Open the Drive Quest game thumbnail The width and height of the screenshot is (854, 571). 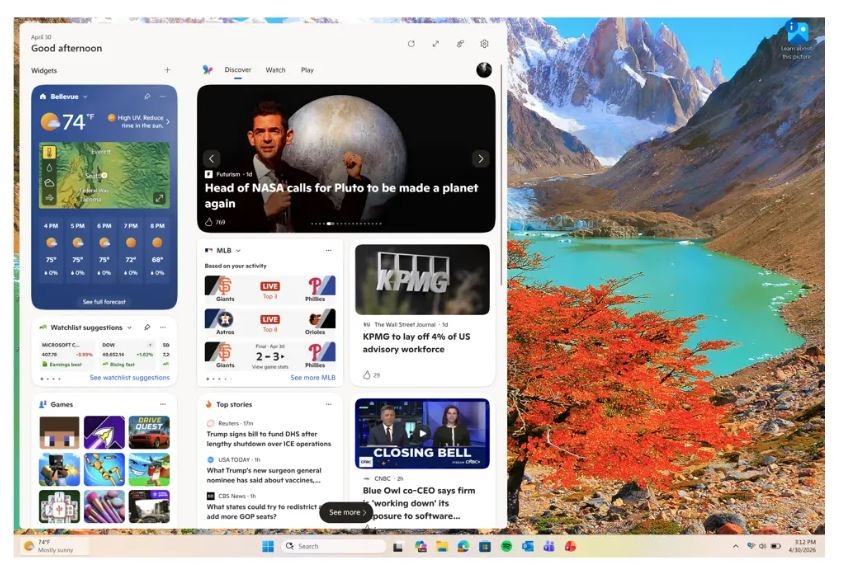149,432
